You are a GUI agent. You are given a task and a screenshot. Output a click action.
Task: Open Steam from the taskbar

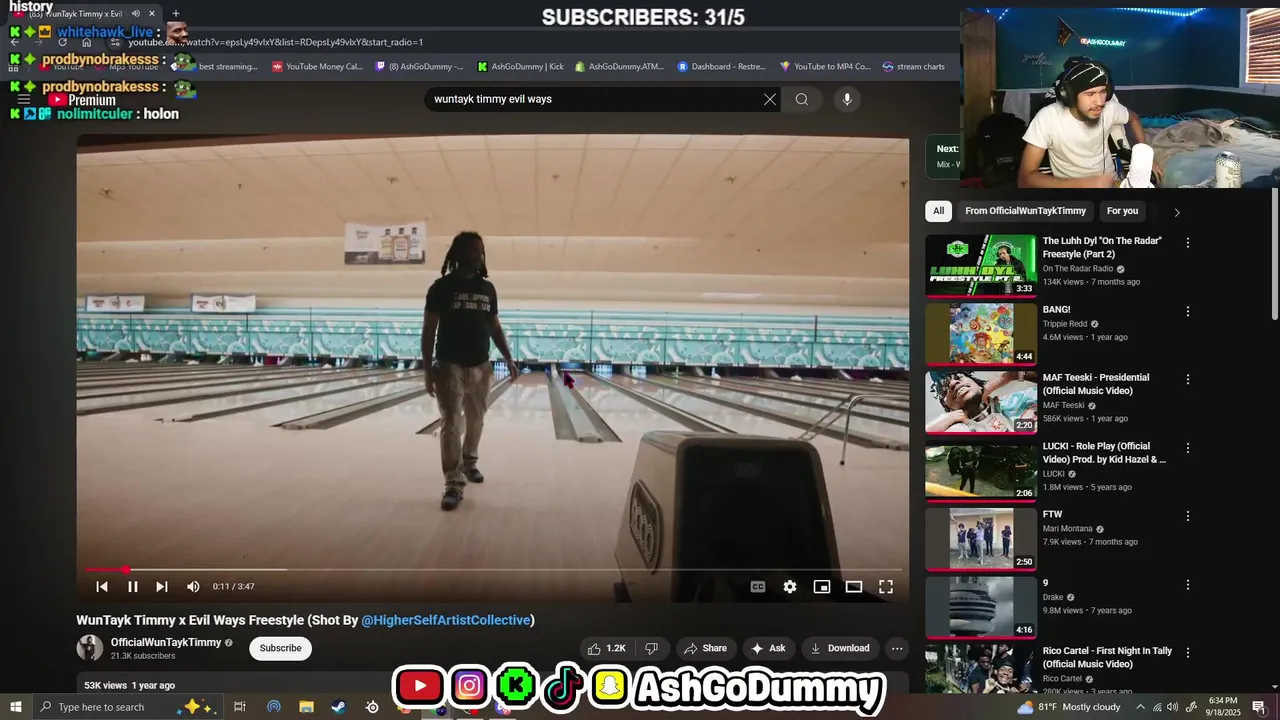coord(339,707)
